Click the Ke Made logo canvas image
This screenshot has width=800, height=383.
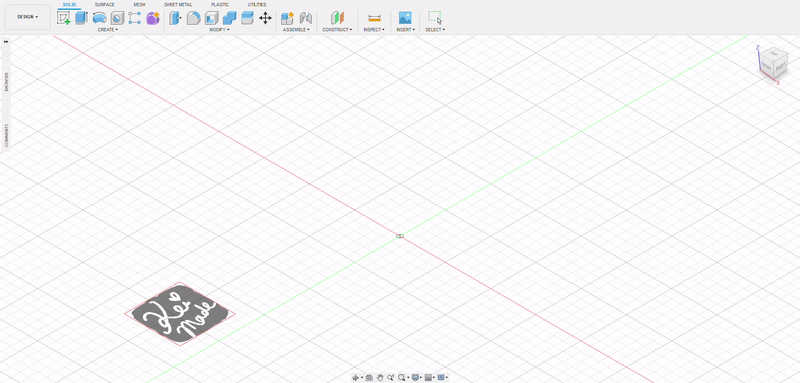pos(180,314)
